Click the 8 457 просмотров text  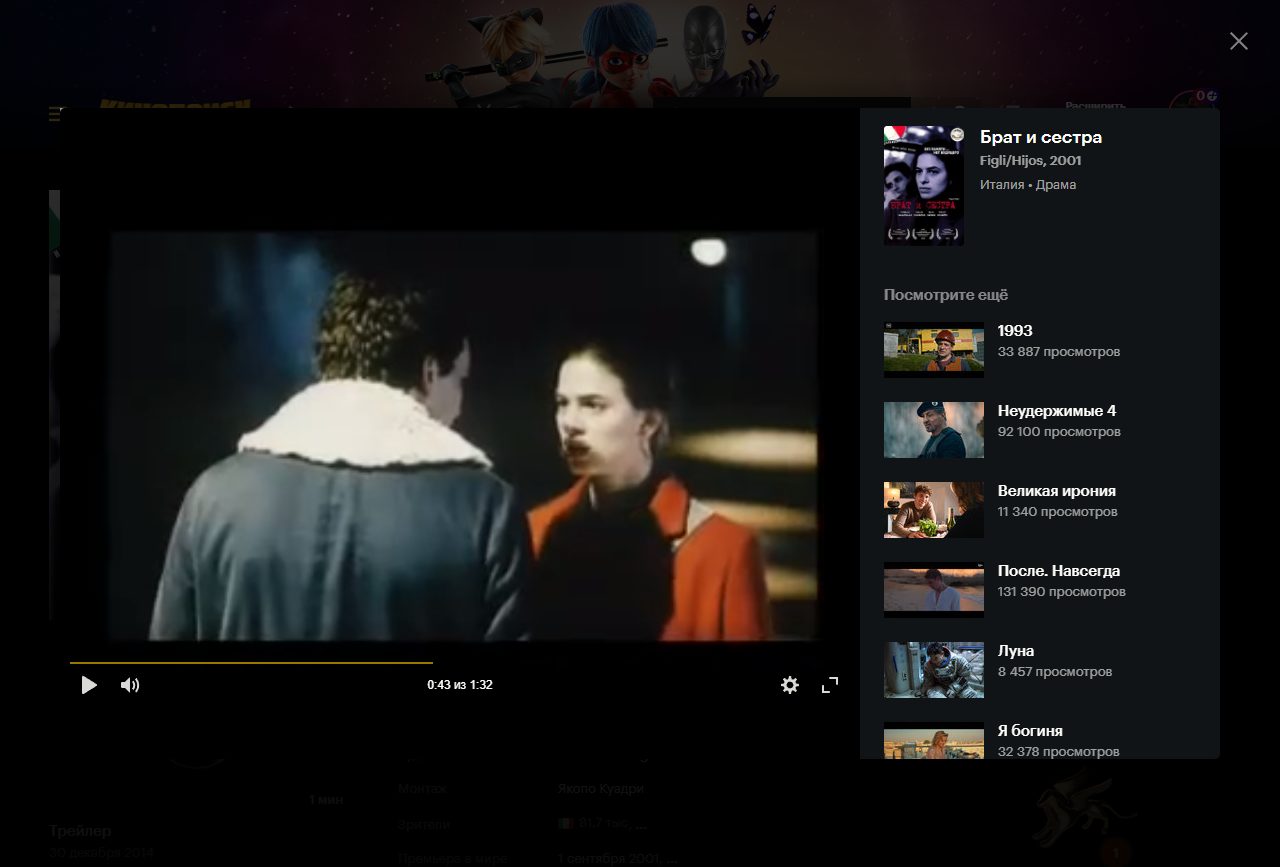(1055, 672)
